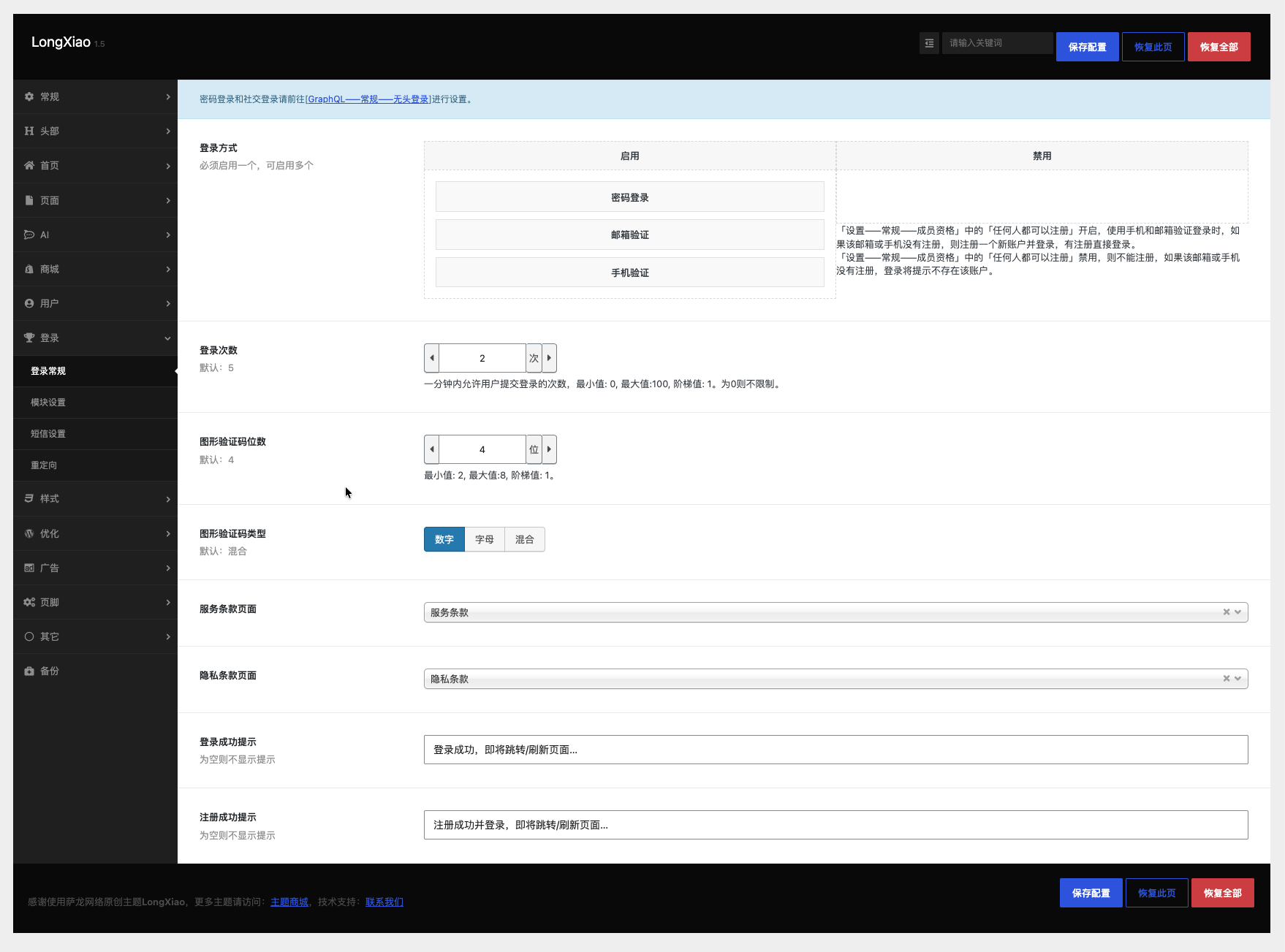This screenshot has width=1285, height=952.
Task: Click the LongXiao logo title
Action: [61, 42]
